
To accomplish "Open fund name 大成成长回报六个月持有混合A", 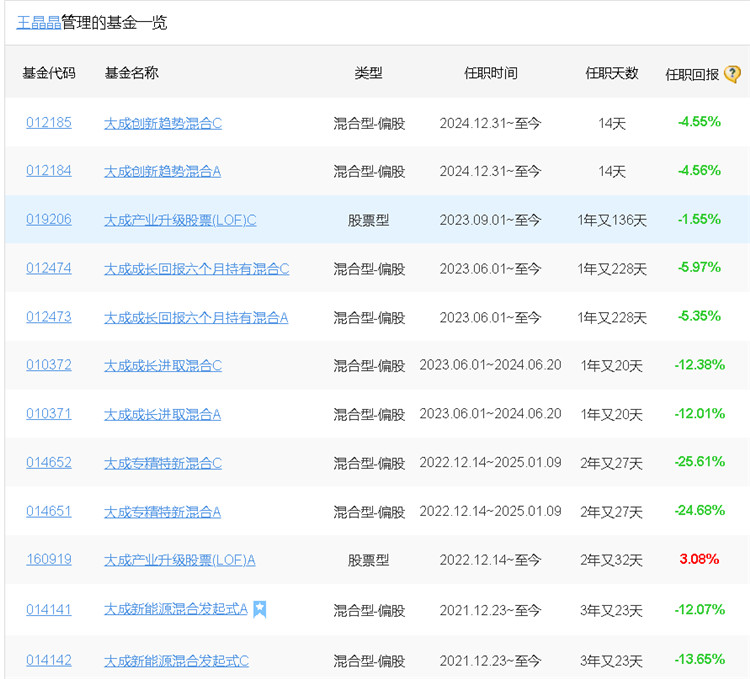I will pyautogui.click(x=196, y=318).
